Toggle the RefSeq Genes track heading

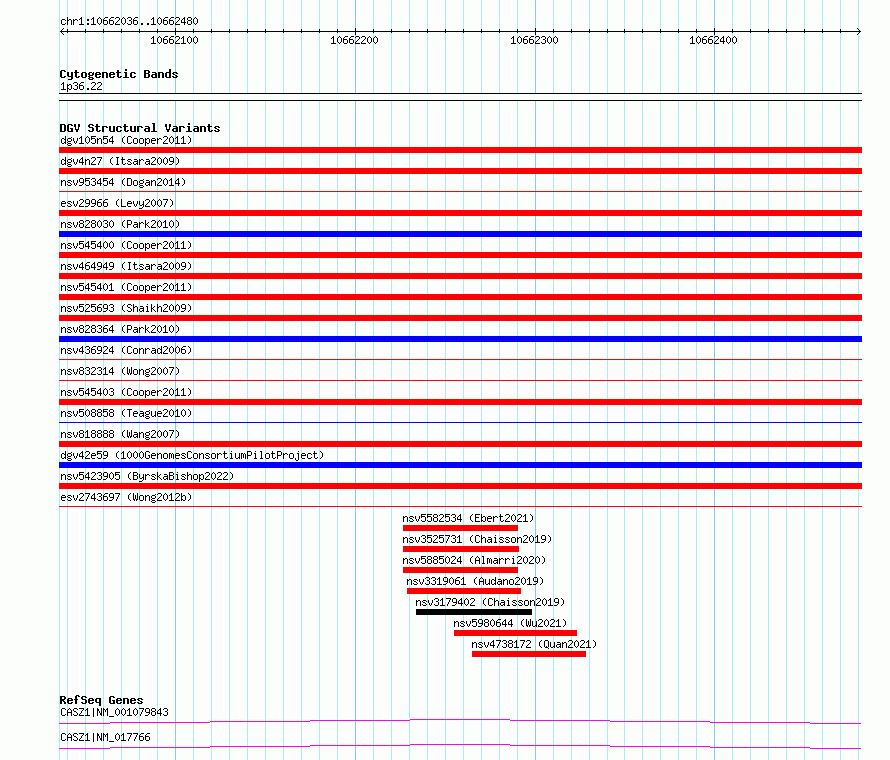pos(101,700)
